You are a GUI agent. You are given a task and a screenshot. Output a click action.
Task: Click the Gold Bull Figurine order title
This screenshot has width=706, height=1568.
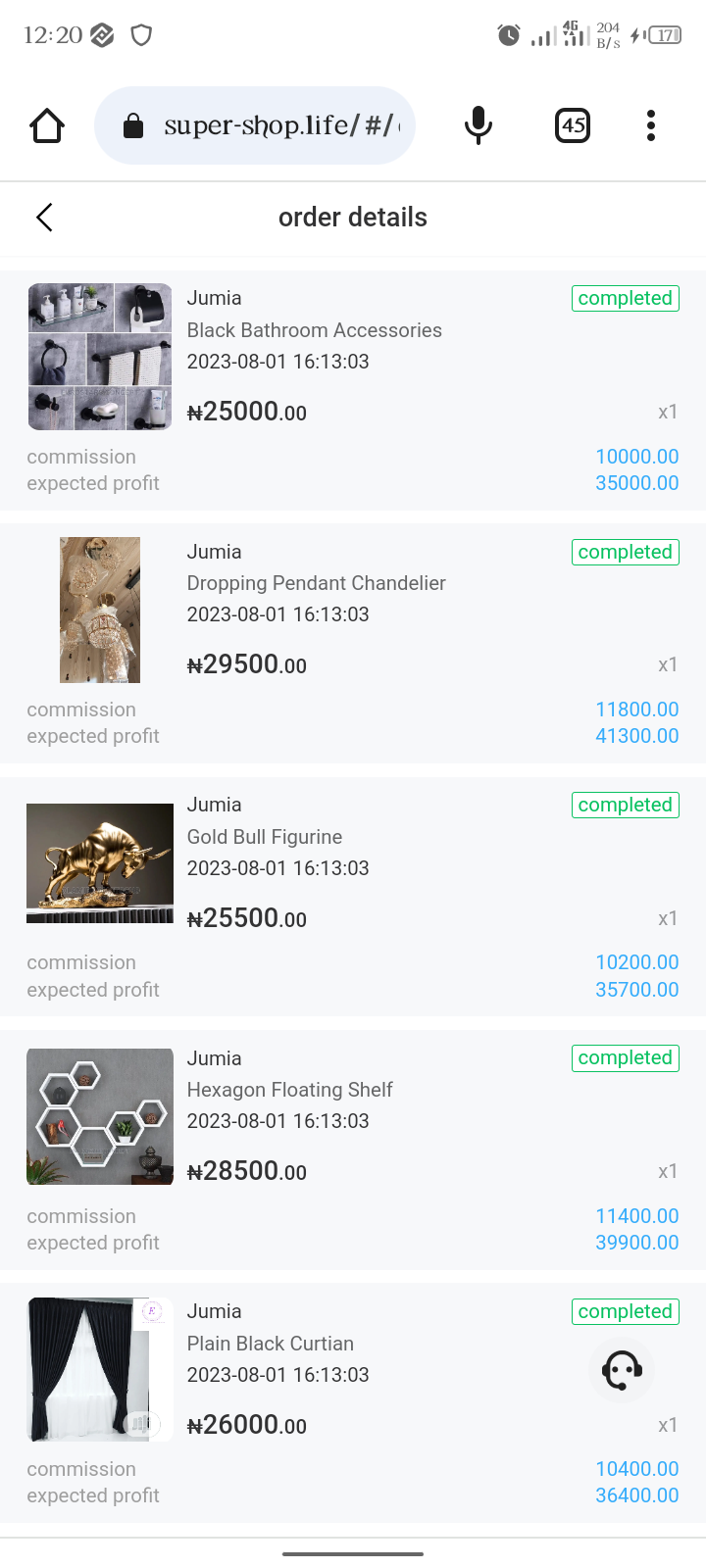(265, 837)
